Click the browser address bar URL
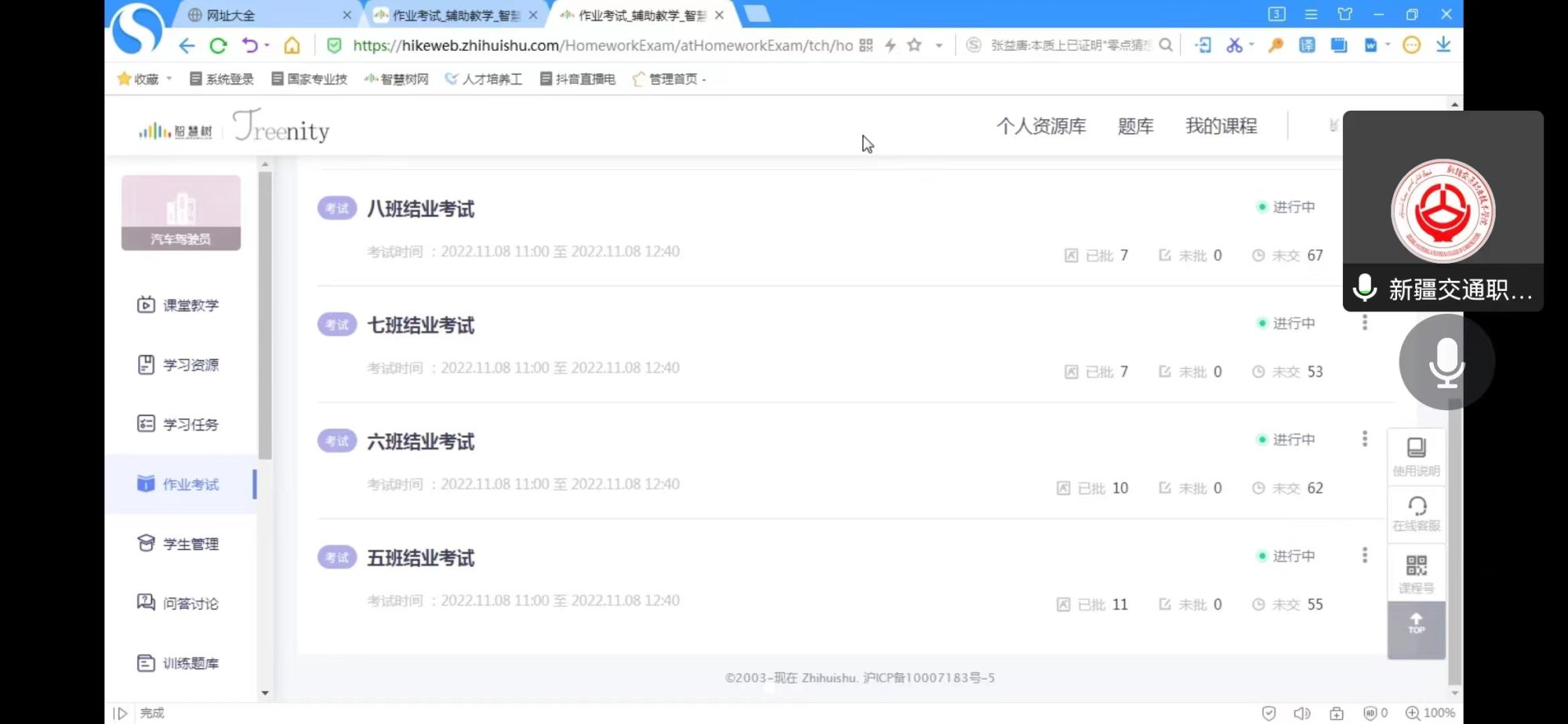This screenshot has height=724, width=1568. click(x=602, y=45)
